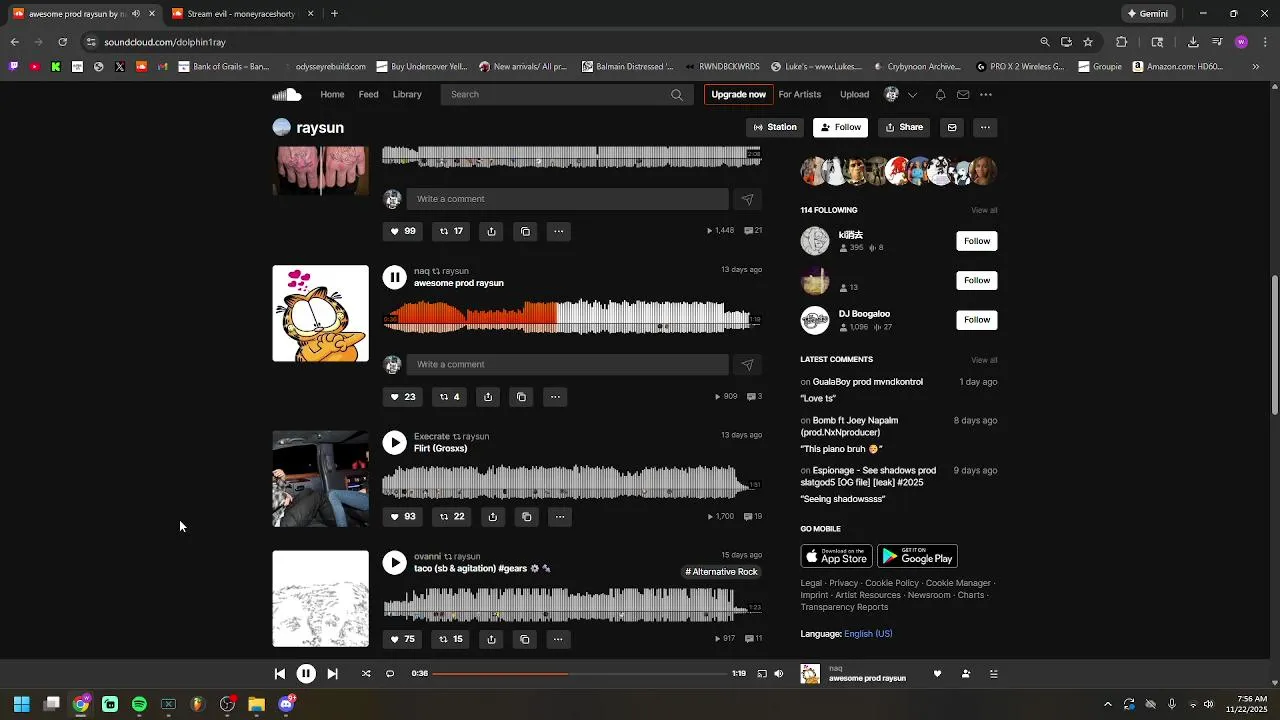
Task: Open Download on the App Store badge
Action: (x=836, y=556)
